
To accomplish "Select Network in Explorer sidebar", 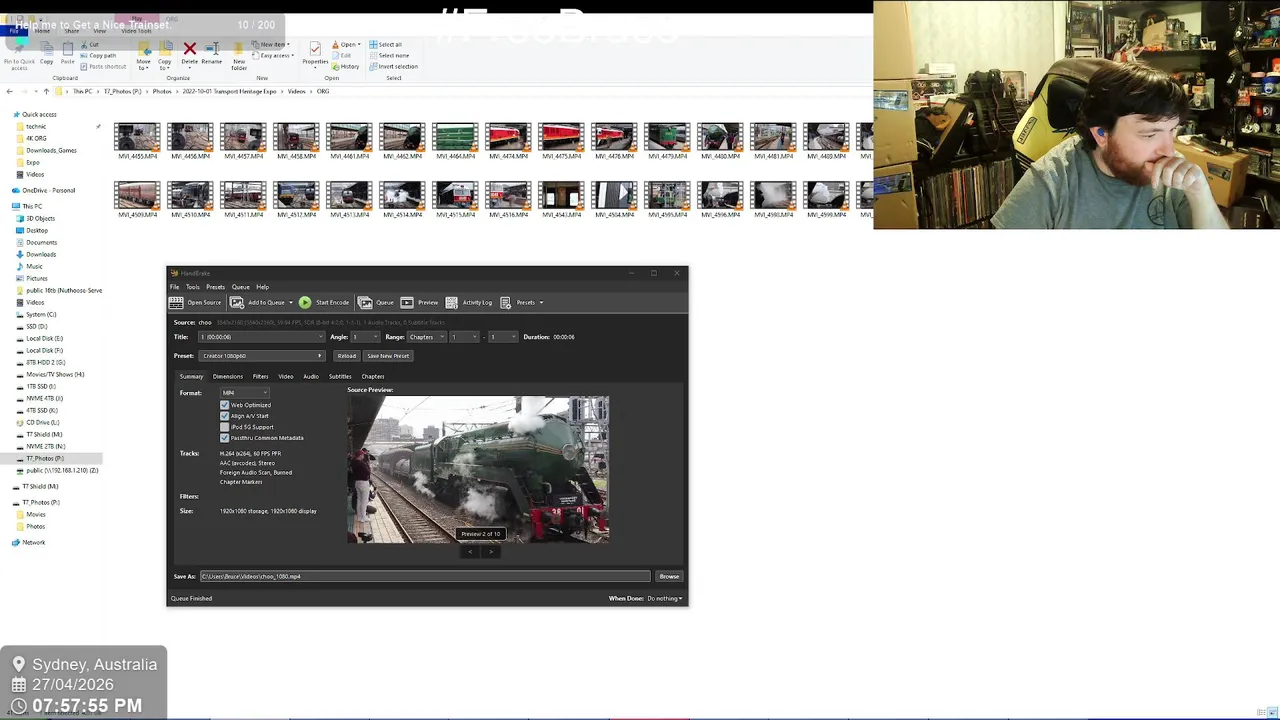I will click(33, 542).
